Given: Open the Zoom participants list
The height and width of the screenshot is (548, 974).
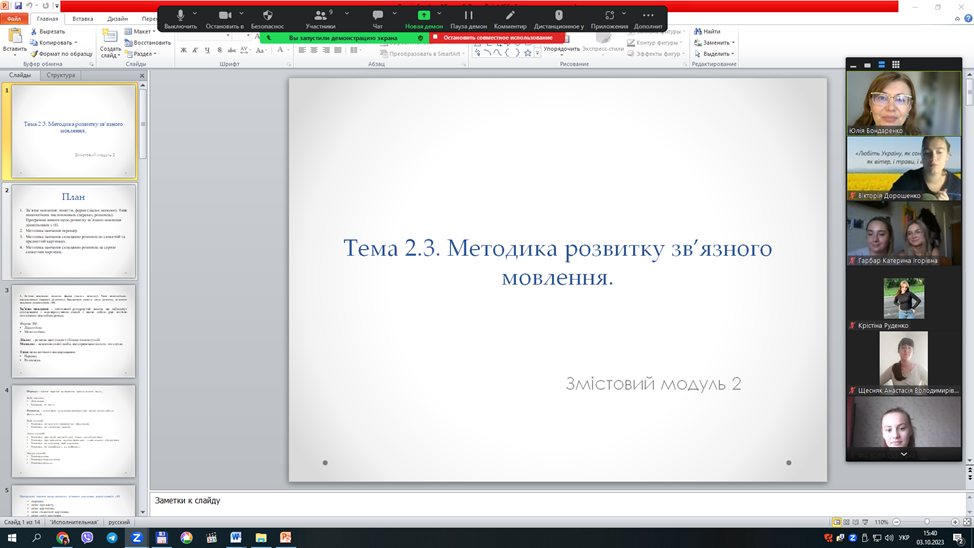Looking at the screenshot, I should coord(320,17).
